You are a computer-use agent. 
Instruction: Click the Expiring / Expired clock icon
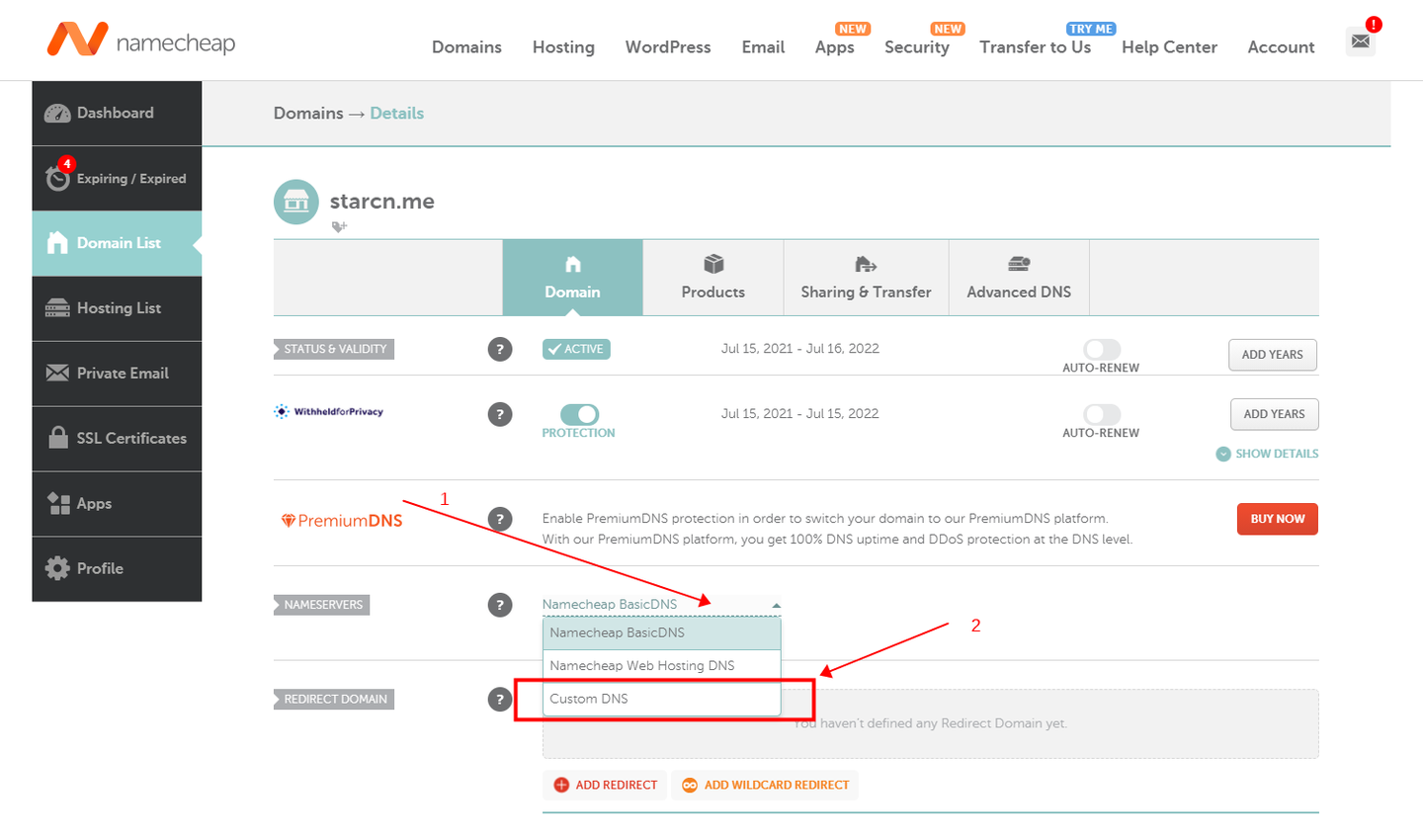coord(57,178)
